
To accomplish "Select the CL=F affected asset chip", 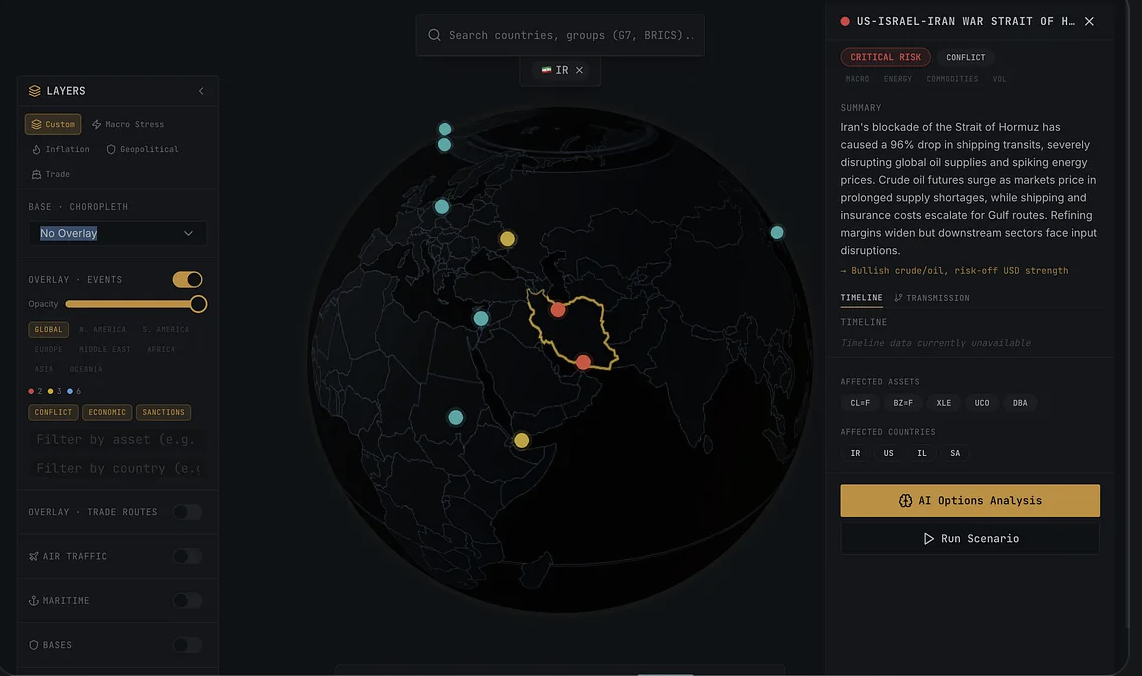I will 860,403.
